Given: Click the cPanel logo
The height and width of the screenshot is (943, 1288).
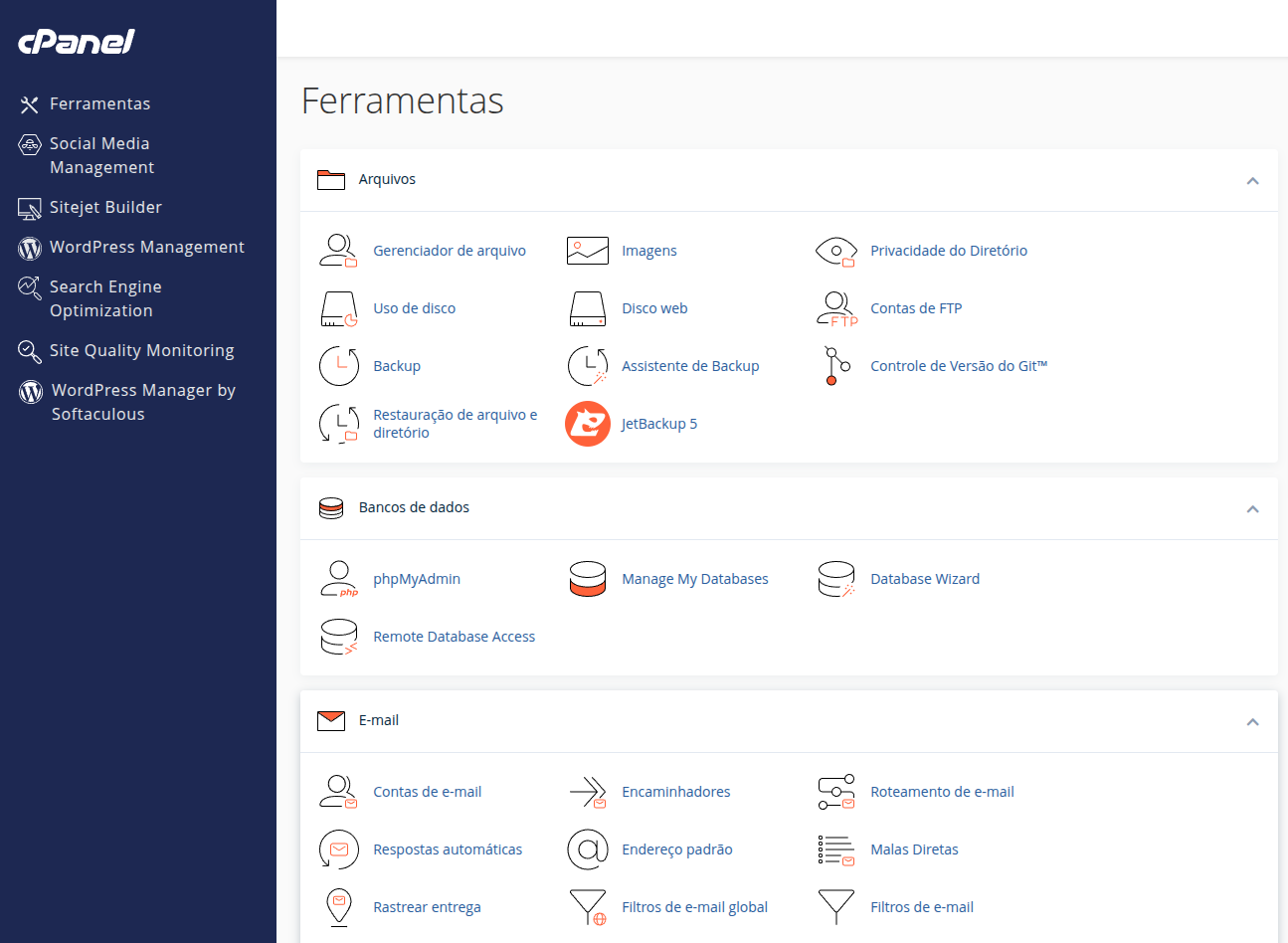Looking at the screenshot, I should point(77,41).
